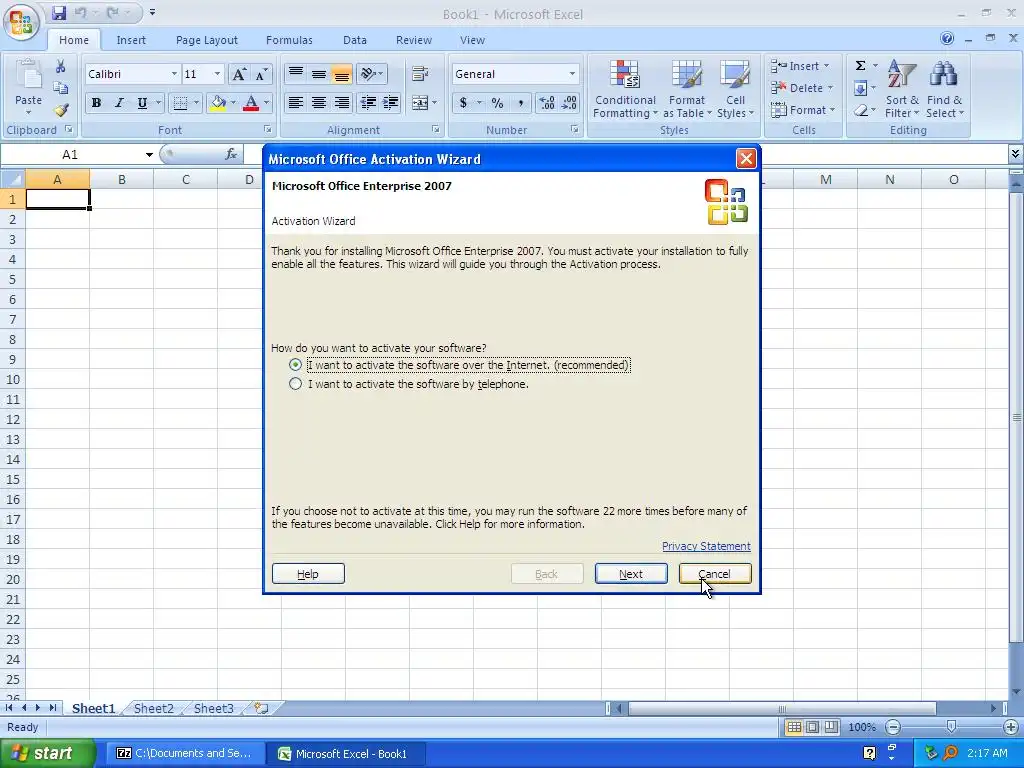Screen dimensions: 1024x768
Task: Click the Windows start button
Action: point(47,754)
